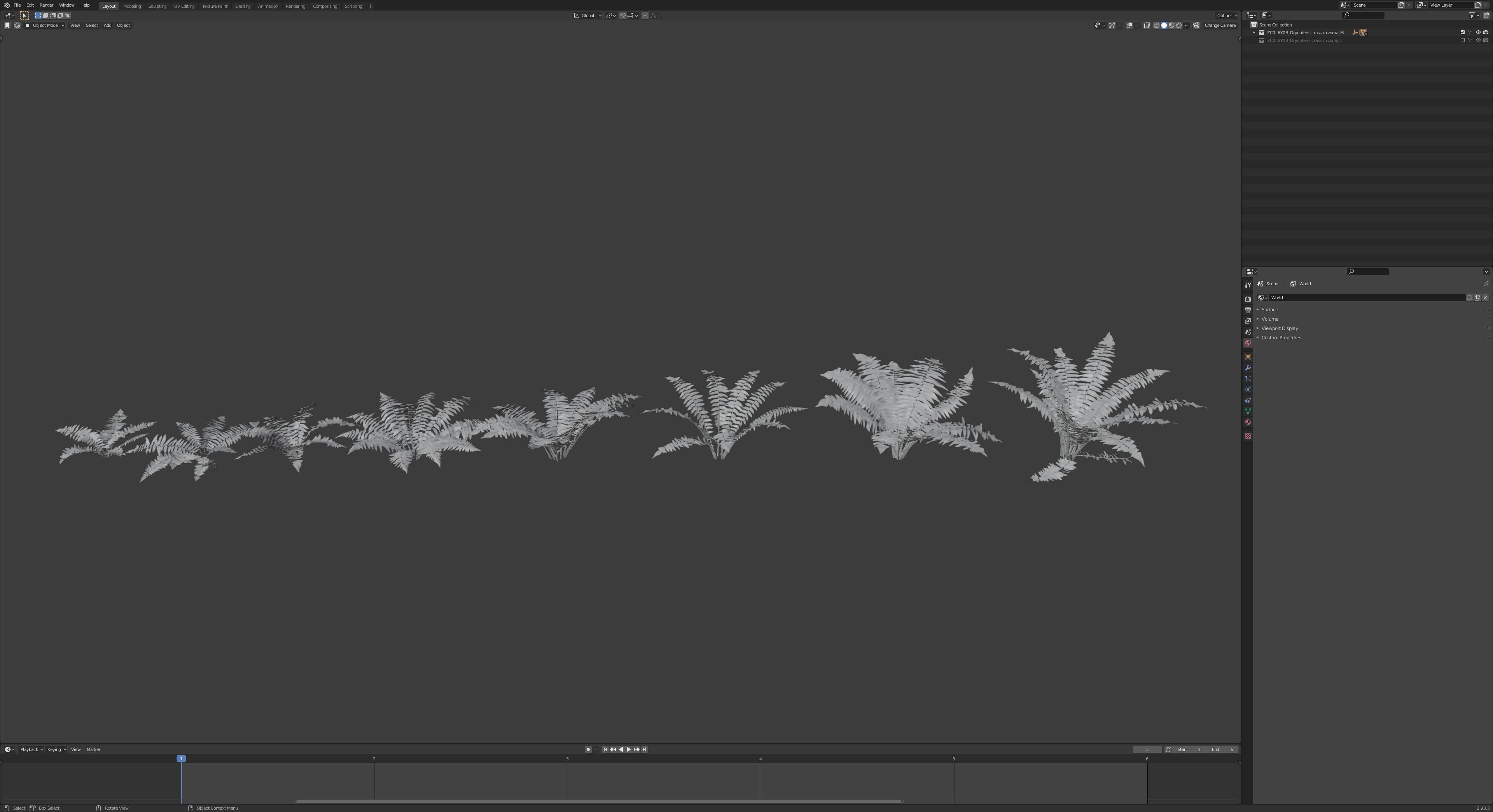This screenshot has width=1493, height=812.
Task: Toggle fake user shield for World
Action: coord(1469,298)
